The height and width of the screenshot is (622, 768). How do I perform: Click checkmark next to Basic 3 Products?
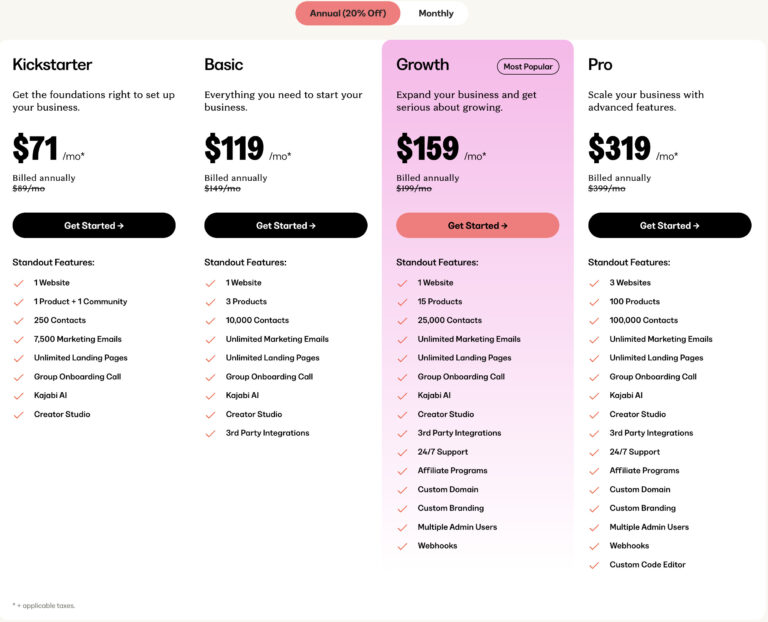211,302
